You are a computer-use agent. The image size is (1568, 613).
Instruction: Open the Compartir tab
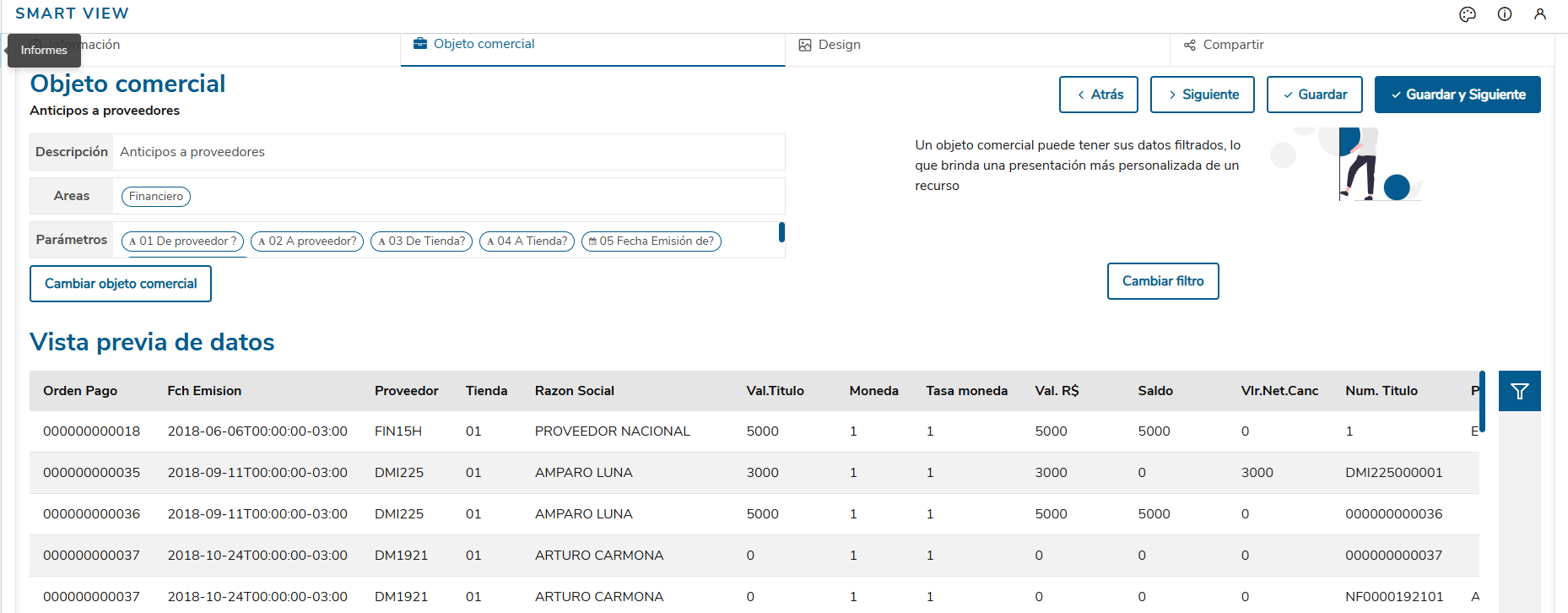[1233, 45]
